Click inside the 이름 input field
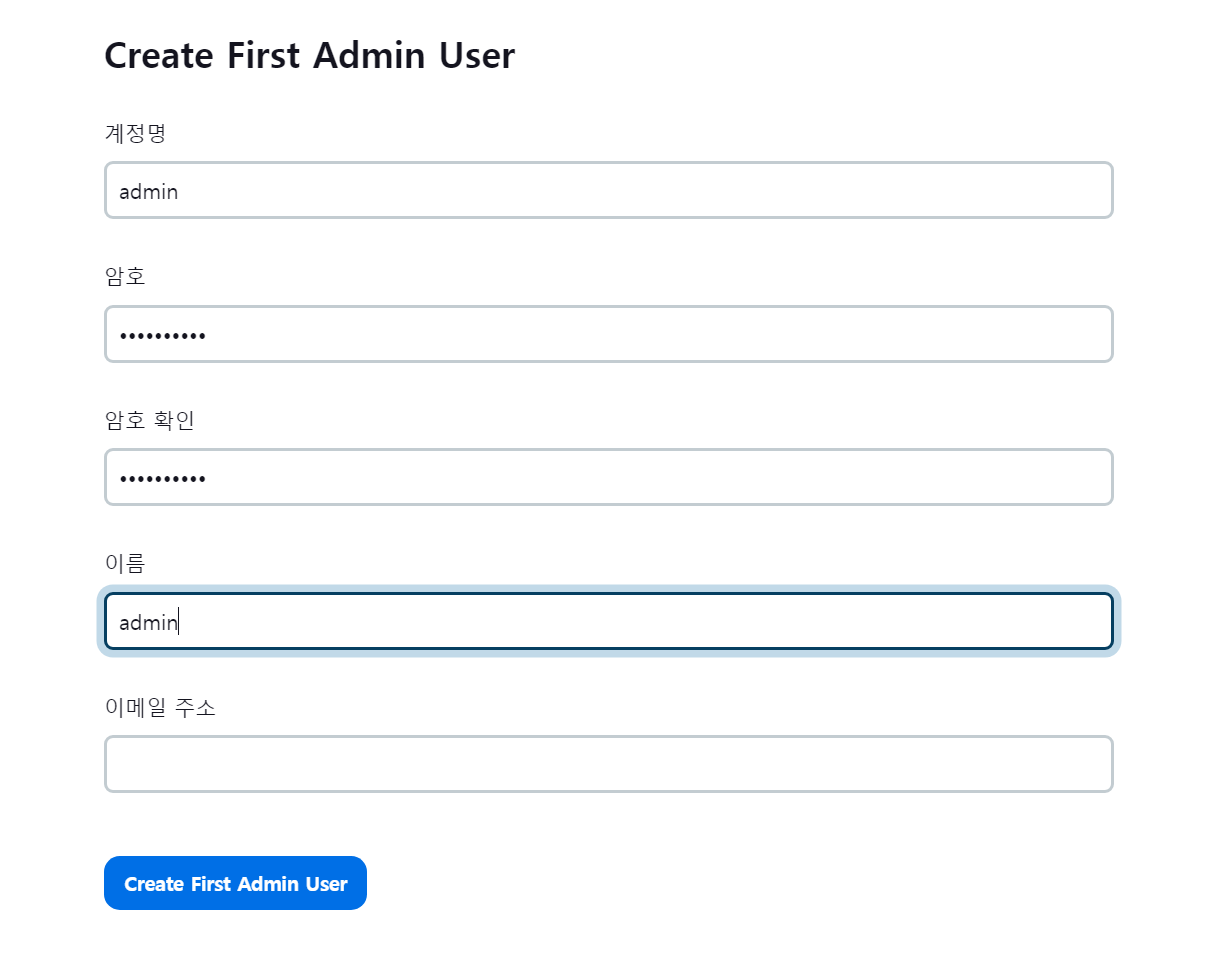 (608, 621)
